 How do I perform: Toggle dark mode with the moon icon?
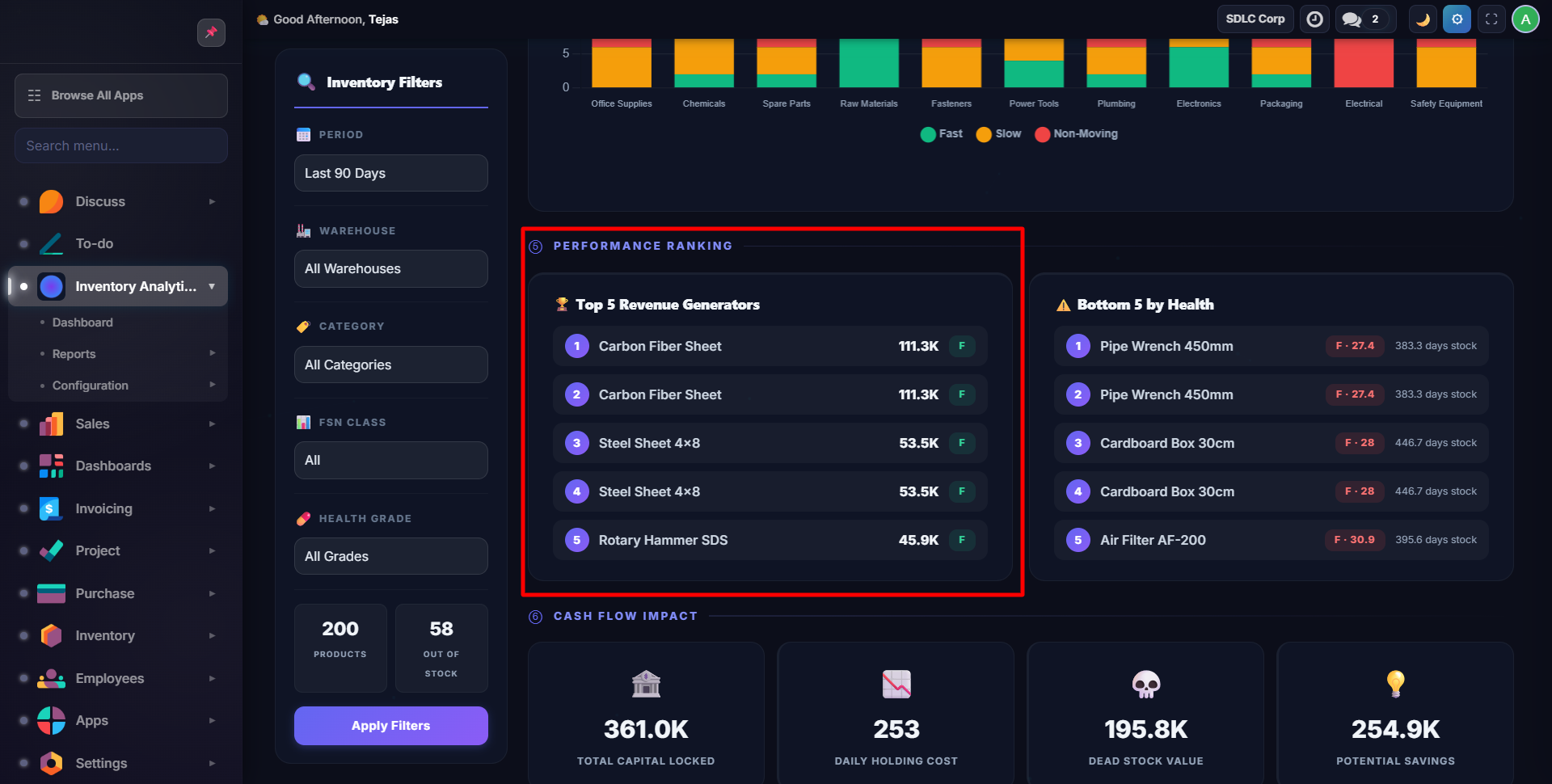[x=1423, y=19]
